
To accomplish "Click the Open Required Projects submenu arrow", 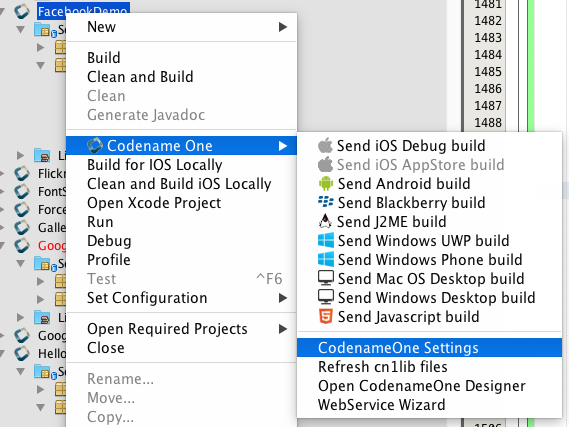I will tap(283, 329).
